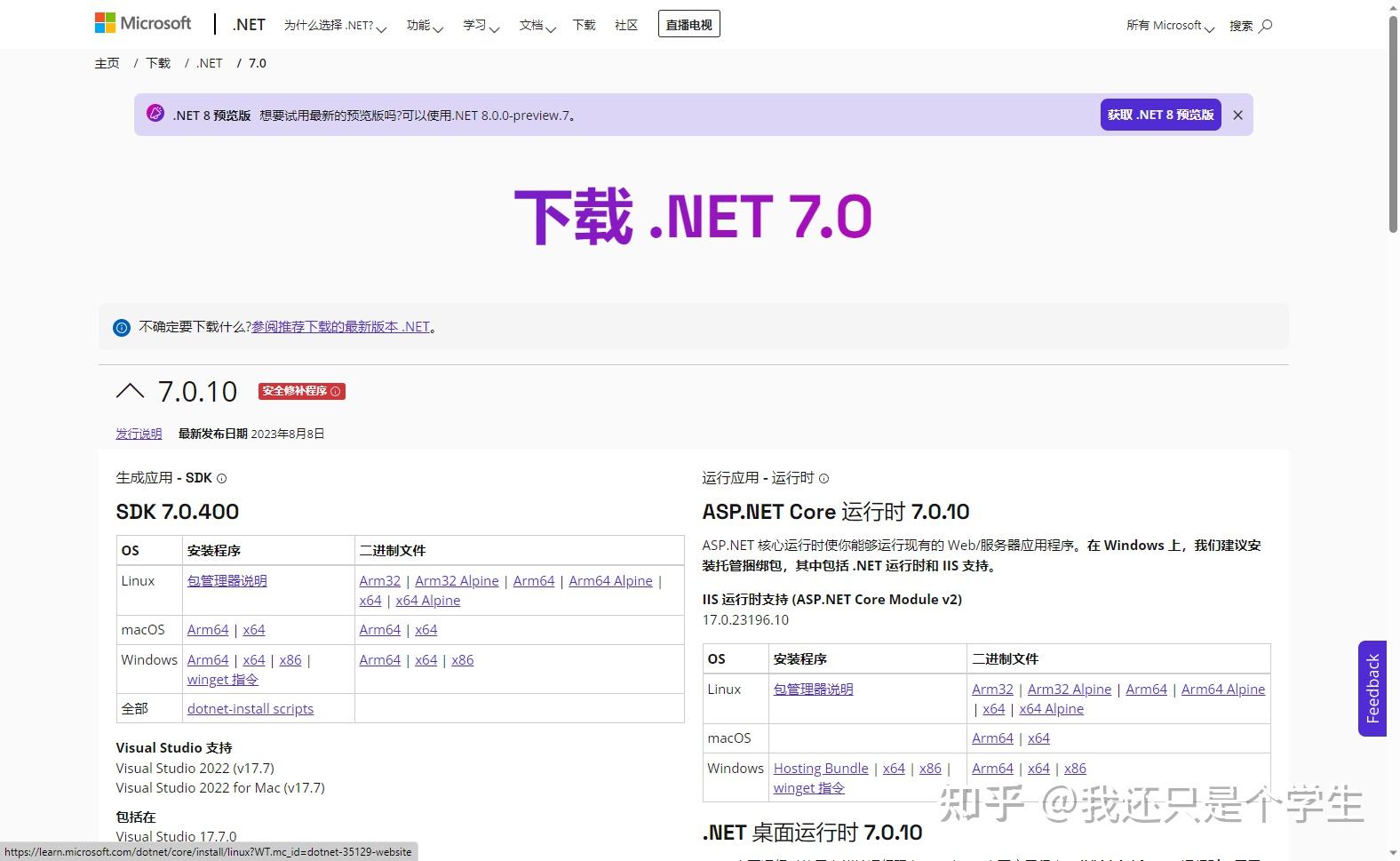Viewport: 1400px width, 861px height.
Task: Open dotnet-install scripts link
Action: click(251, 709)
